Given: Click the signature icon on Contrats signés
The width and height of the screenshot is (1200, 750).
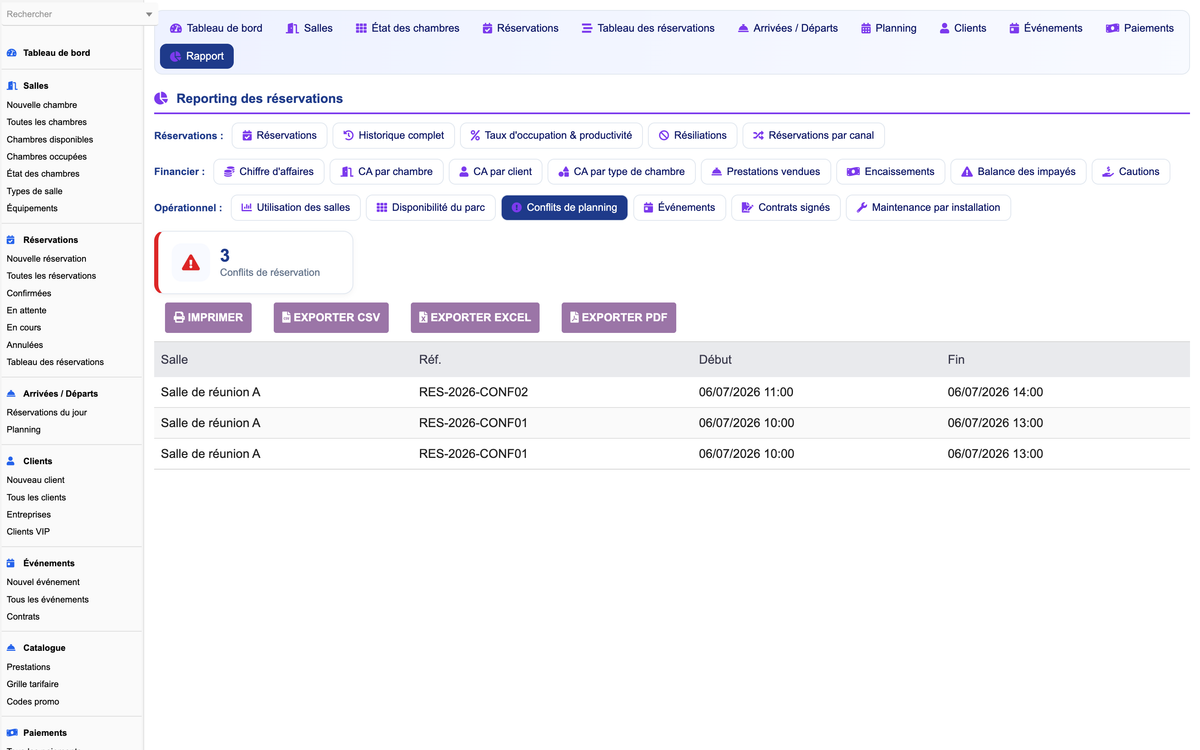Looking at the screenshot, I should pyautogui.click(x=747, y=208).
